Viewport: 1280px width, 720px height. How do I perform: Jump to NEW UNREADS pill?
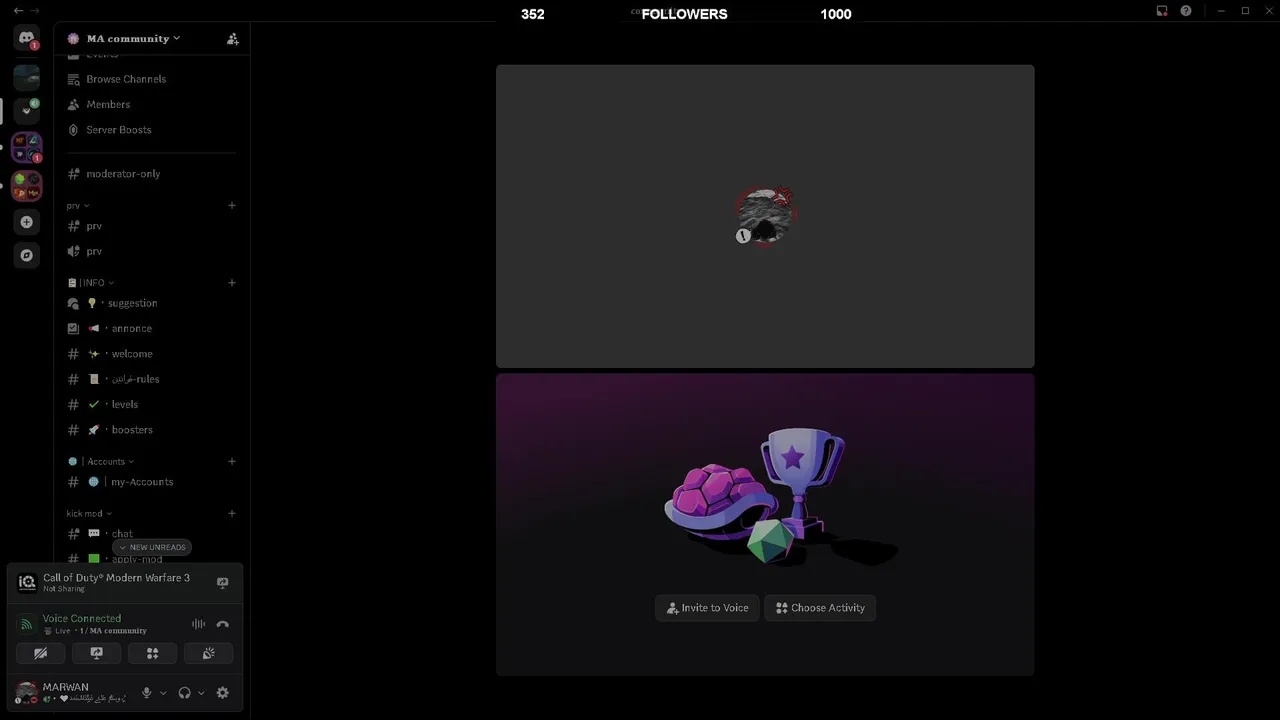(152, 547)
